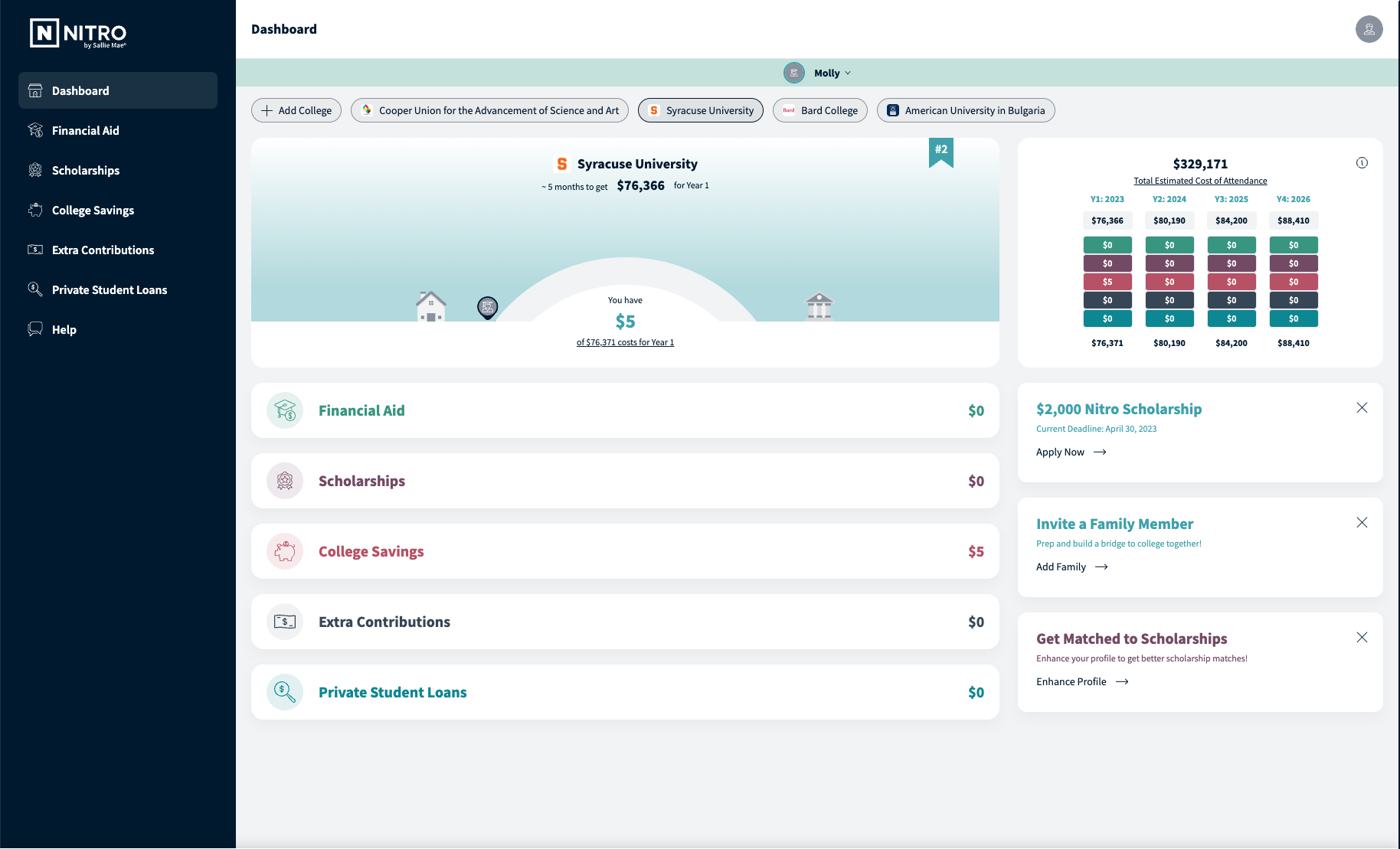
Task: Expand the Molly student dropdown
Action: point(832,73)
